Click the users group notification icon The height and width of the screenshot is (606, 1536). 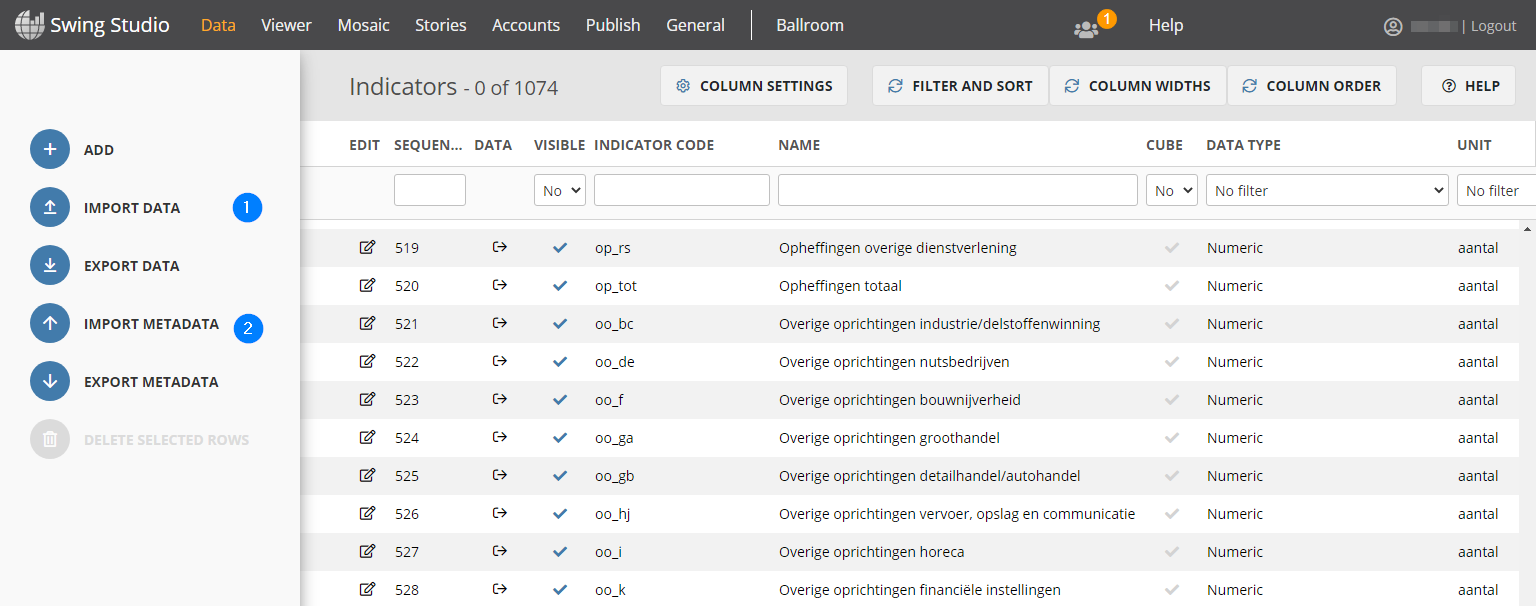pyautogui.click(x=1086, y=28)
